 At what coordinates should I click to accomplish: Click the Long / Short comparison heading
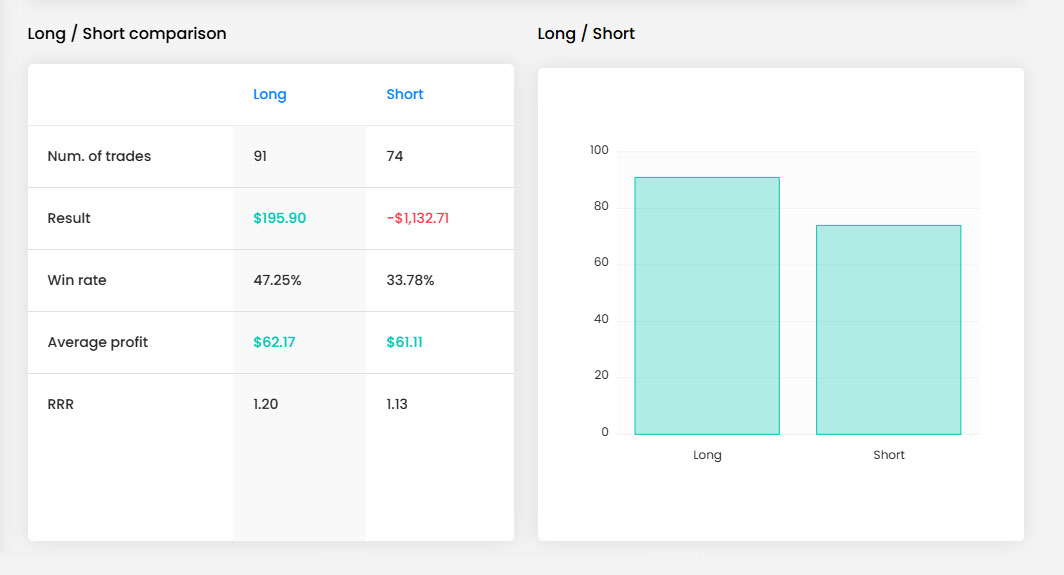click(127, 33)
